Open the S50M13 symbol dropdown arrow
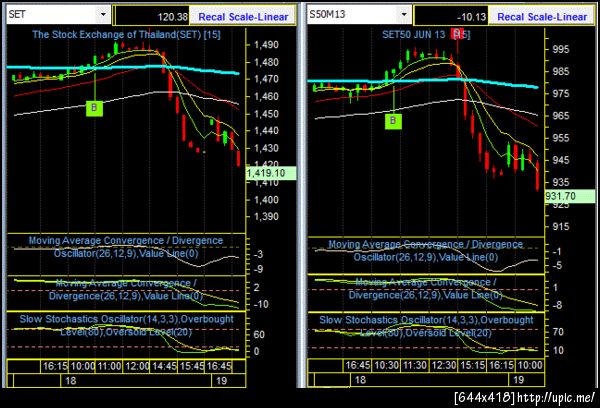The width and height of the screenshot is (600, 408). 404,15
